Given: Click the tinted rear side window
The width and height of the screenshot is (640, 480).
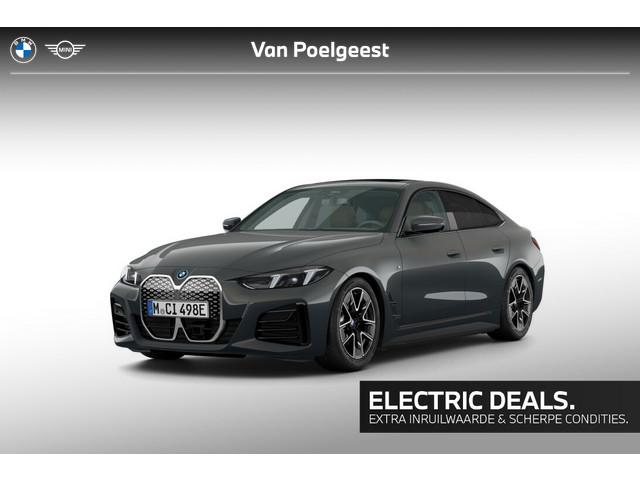Looking at the screenshot, I should [x=469, y=211].
